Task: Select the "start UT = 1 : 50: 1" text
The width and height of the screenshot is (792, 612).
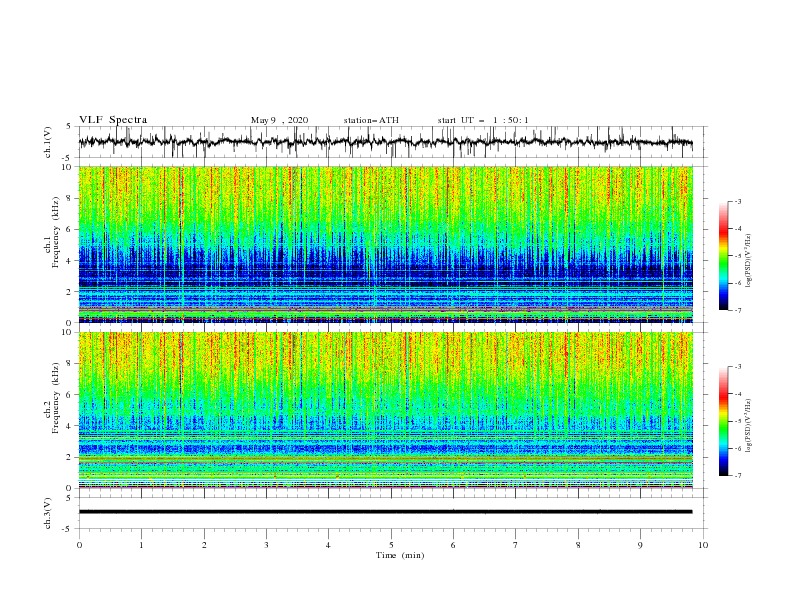Action: (483, 120)
